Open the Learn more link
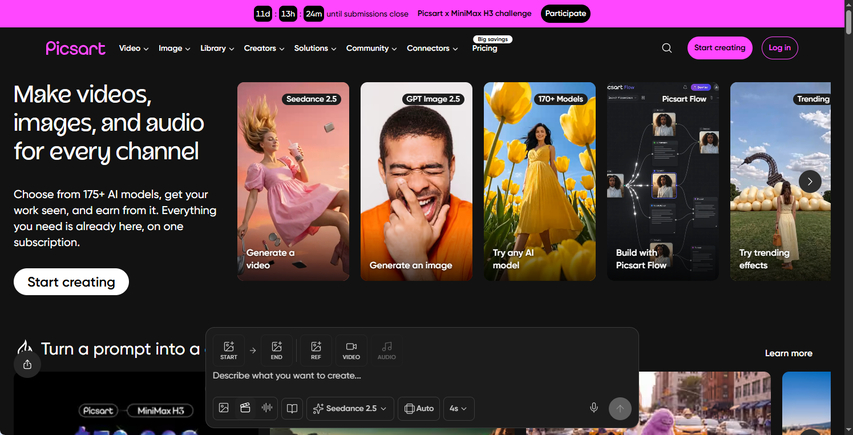853x435 pixels. pyautogui.click(x=788, y=353)
